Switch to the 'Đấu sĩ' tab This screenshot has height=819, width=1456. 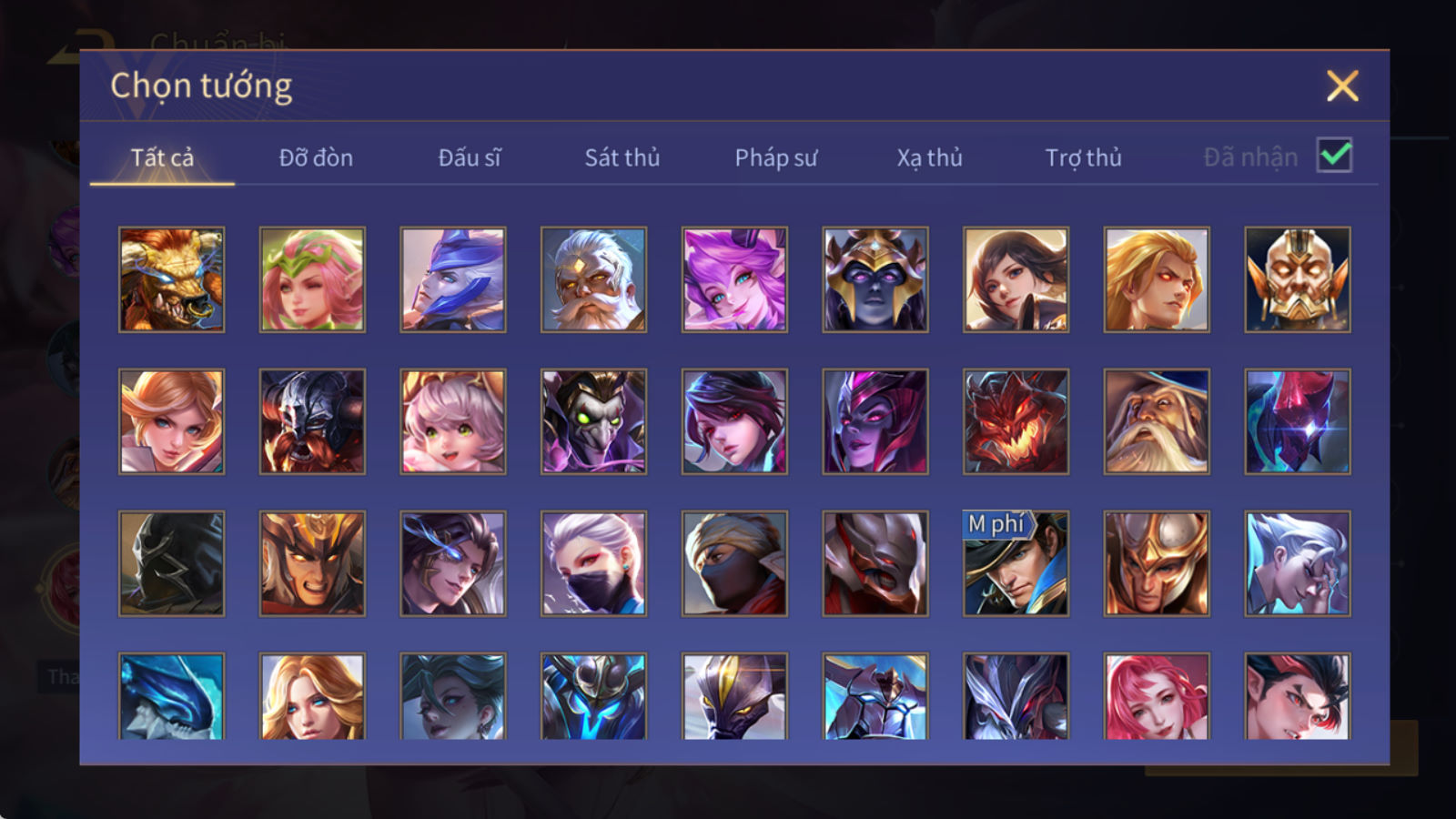point(469,157)
